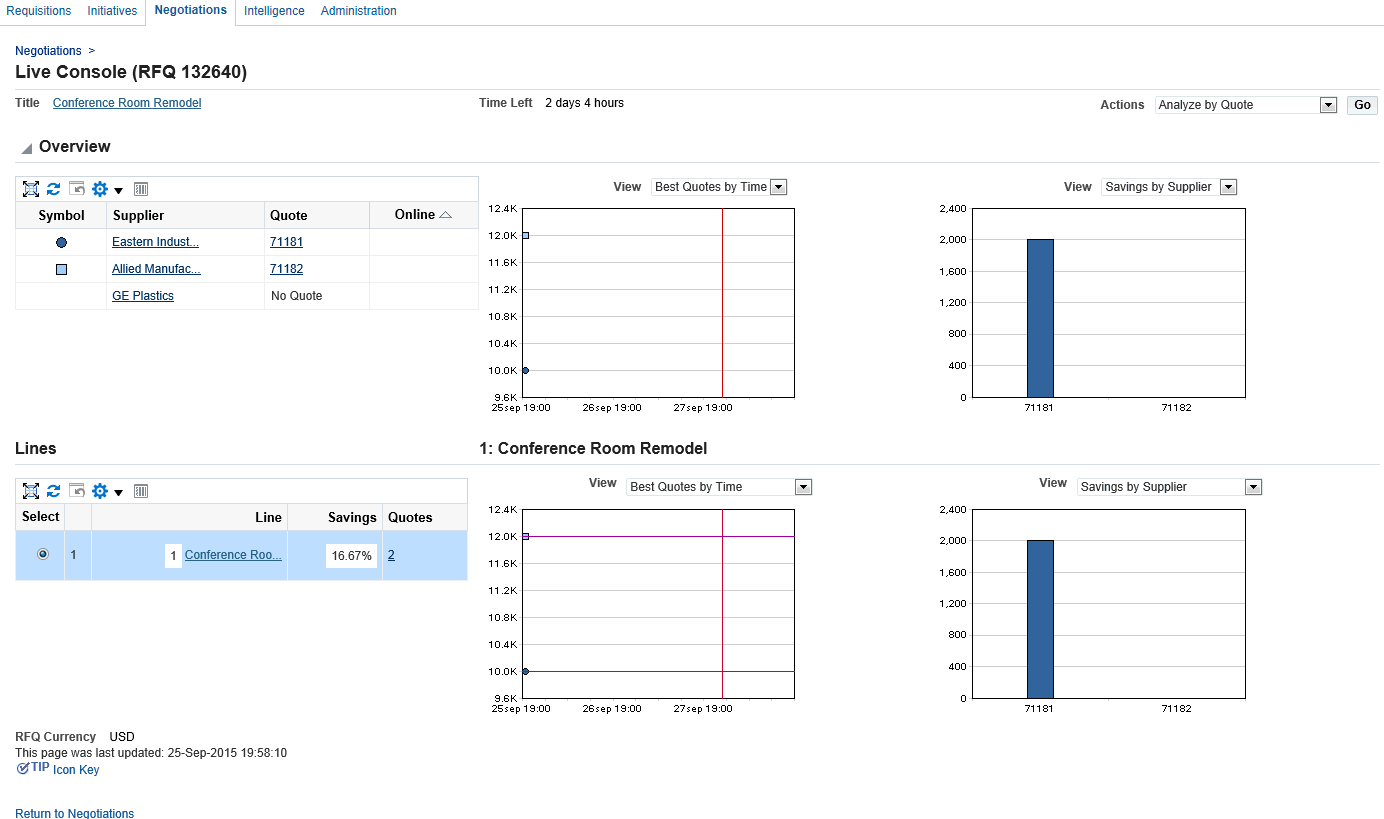The image size is (1384, 819).
Task: Open the Lines table column selector
Action: click(141, 491)
